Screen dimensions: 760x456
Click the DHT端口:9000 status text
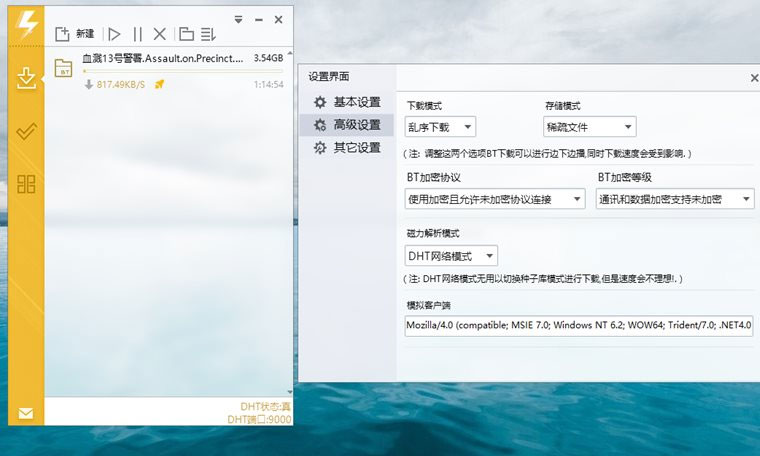260,419
